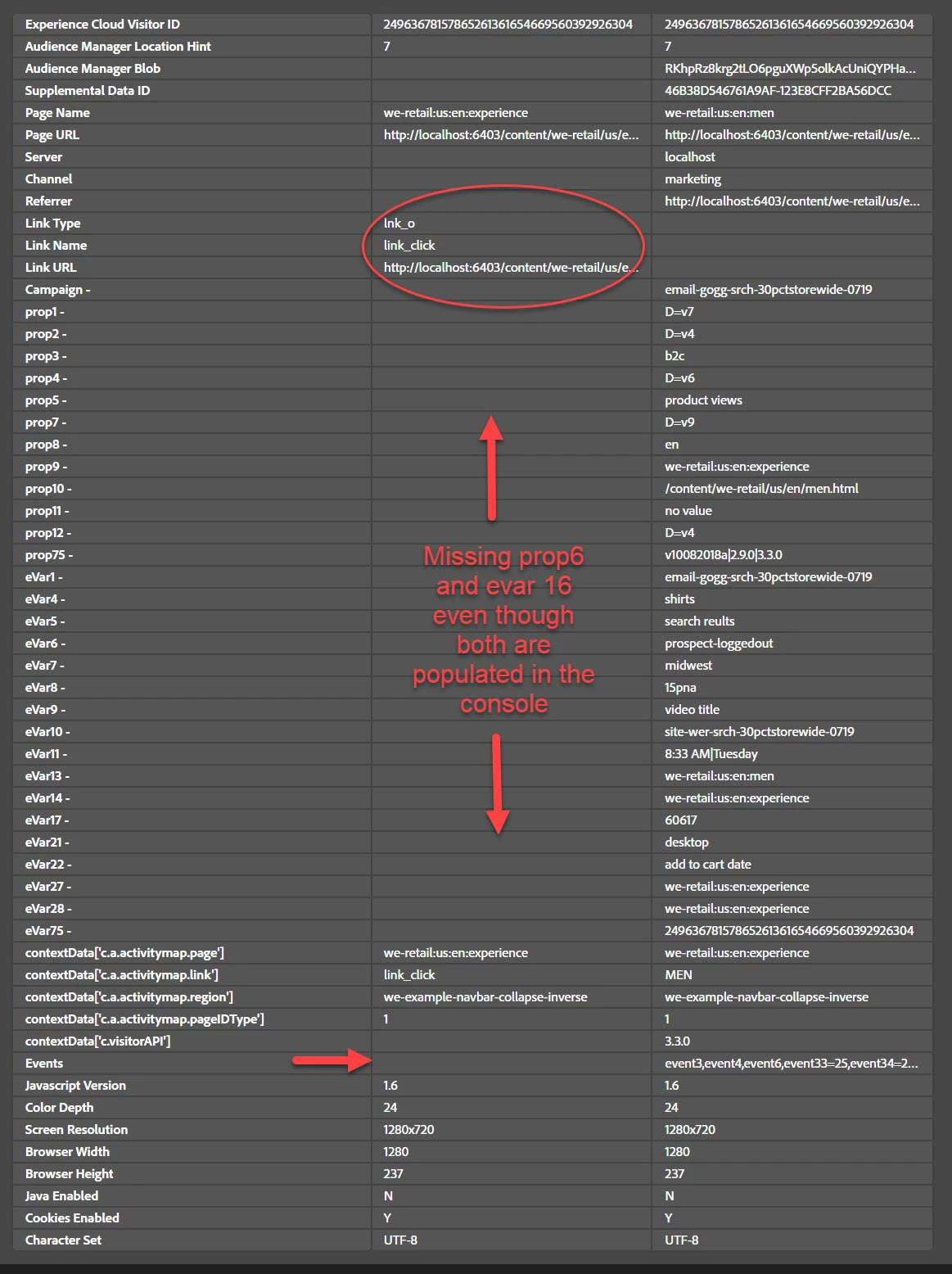Click eVar6 value 'prospect-loggedout'
The height and width of the screenshot is (1274, 952).
(719, 644)
